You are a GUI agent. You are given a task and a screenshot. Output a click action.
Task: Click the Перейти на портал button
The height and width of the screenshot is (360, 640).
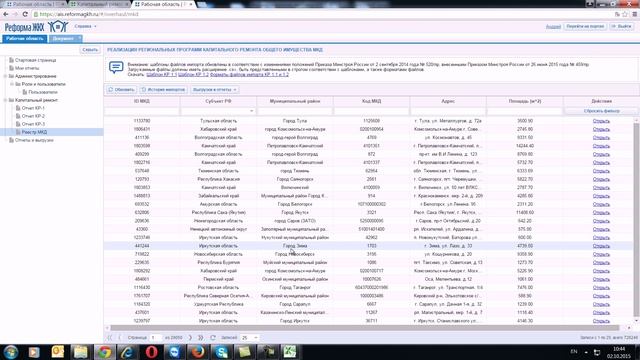pos(585,26)
